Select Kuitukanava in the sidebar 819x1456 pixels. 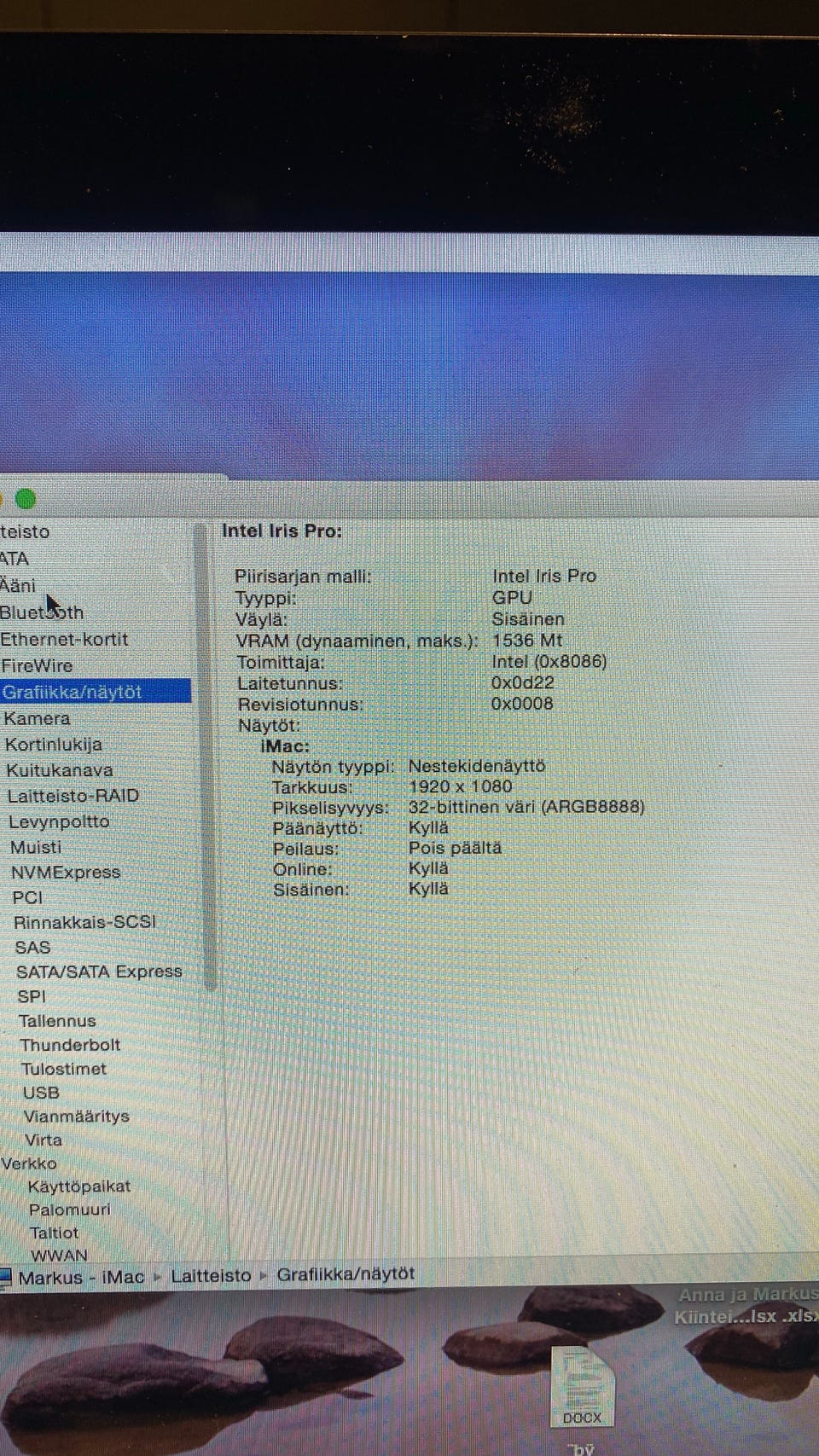60,770
